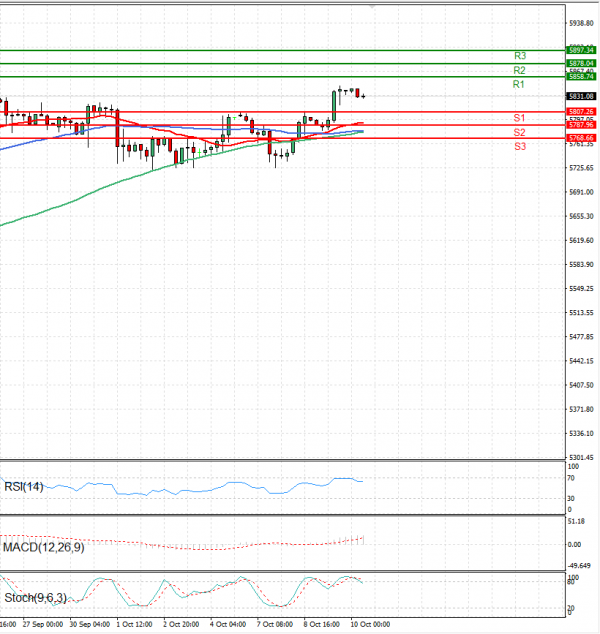Select the 7 Oct 08:00 time label

pyautogui.click(x=275, y=624)
